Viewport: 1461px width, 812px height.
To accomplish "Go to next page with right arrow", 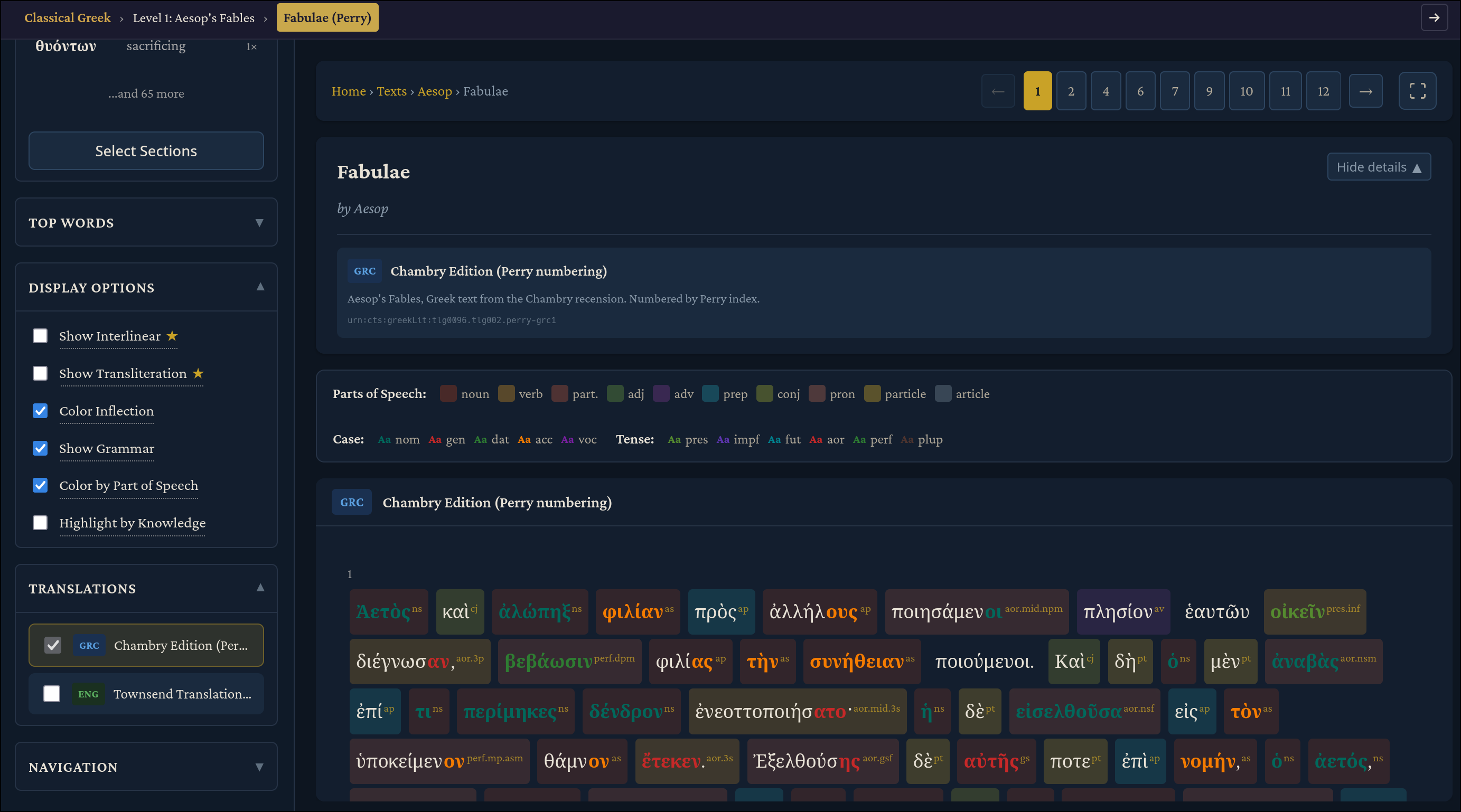I will [x=1365, y=91].
